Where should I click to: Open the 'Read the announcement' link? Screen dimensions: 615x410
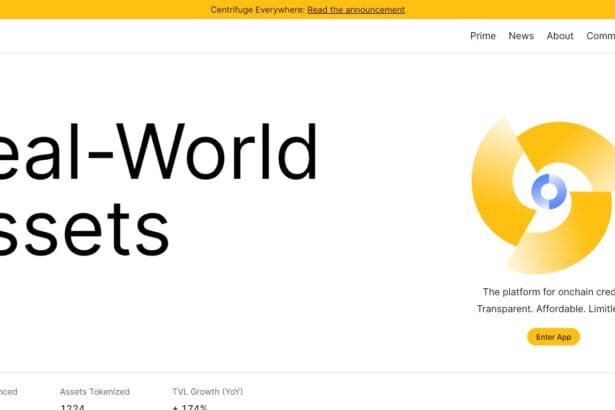356,10
